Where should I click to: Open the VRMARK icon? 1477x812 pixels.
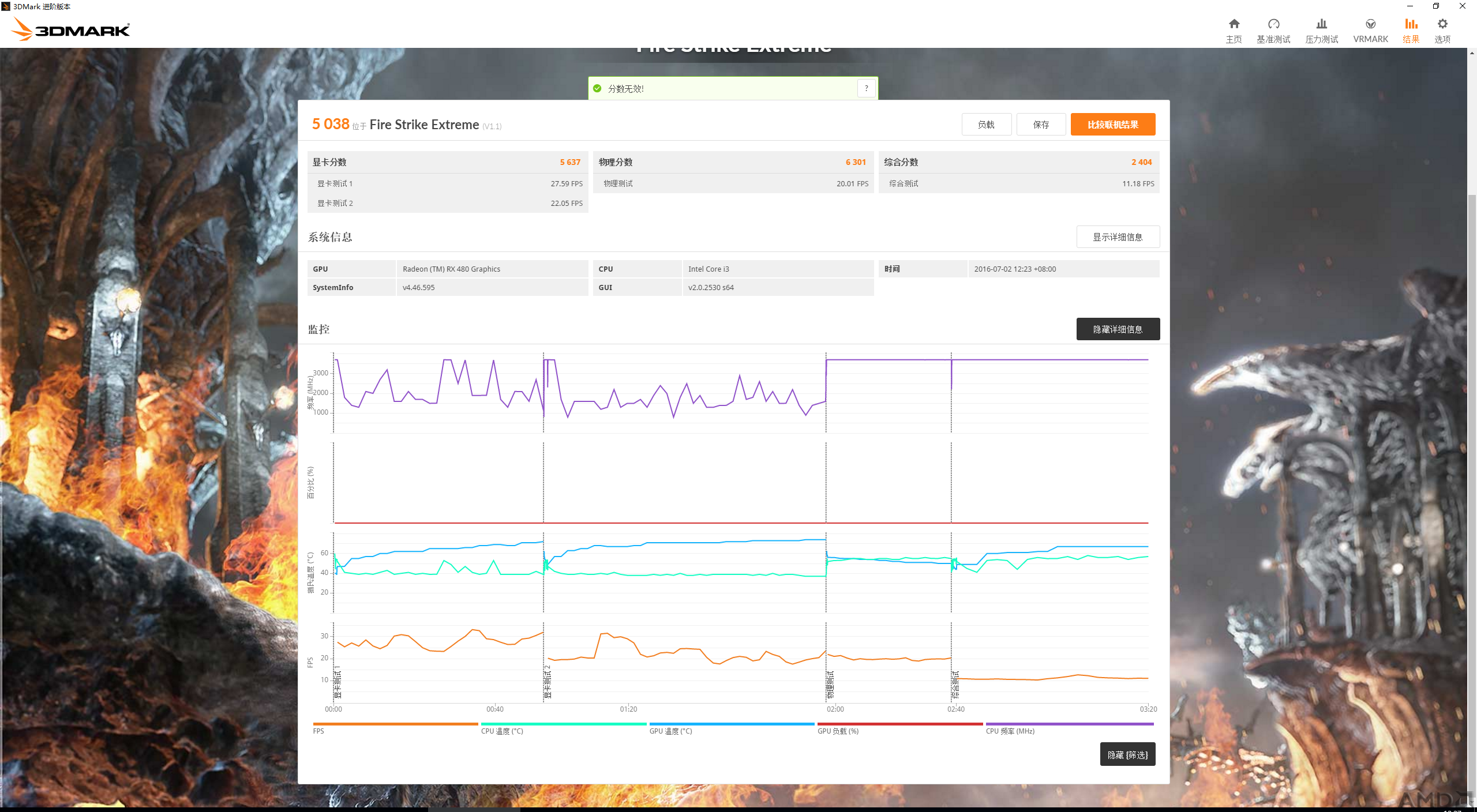[x=1370, y=24]
